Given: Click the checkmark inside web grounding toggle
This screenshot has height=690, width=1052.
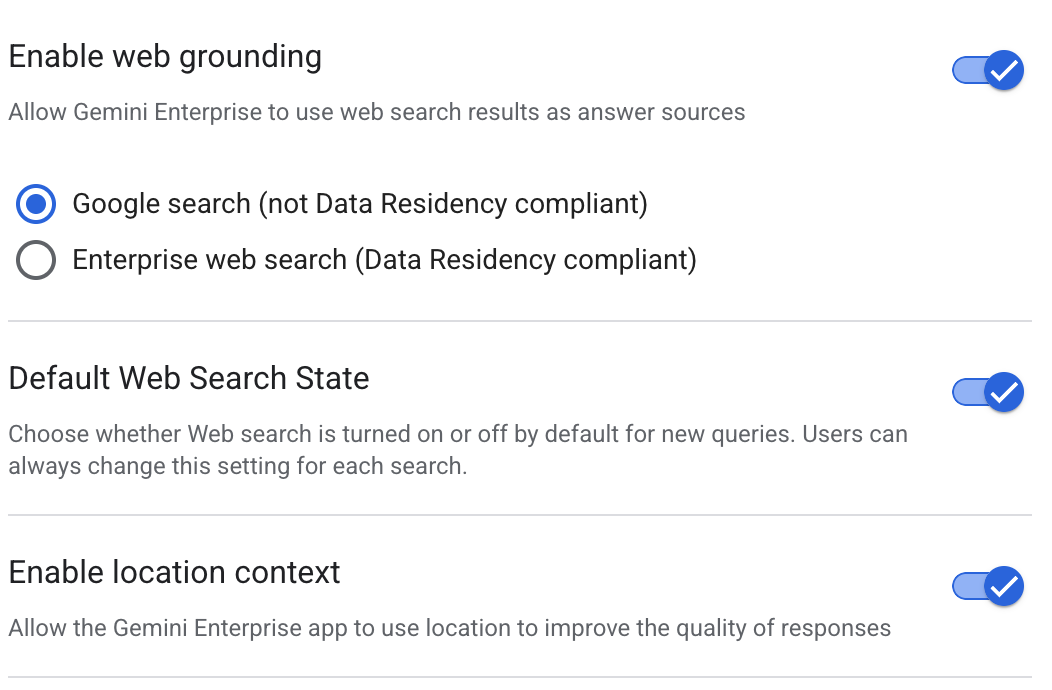Looking at the screenshot, I should [x=1002, y=70].
